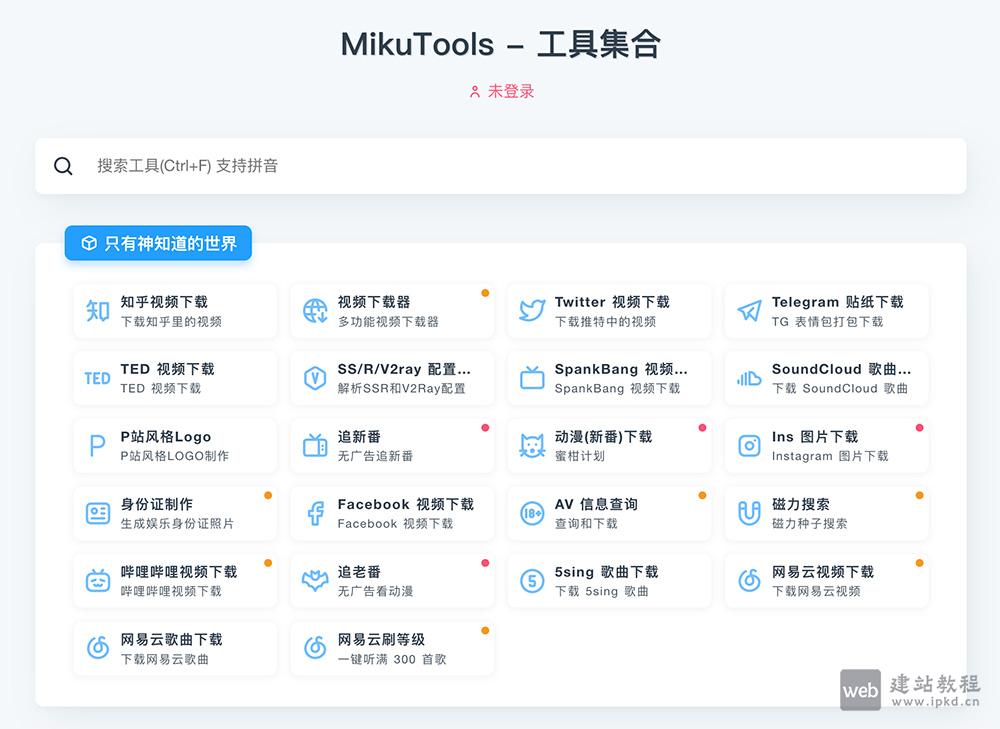
Task: Click the 只有神知道的世界 category tag
Action: (x=158, y=243)
